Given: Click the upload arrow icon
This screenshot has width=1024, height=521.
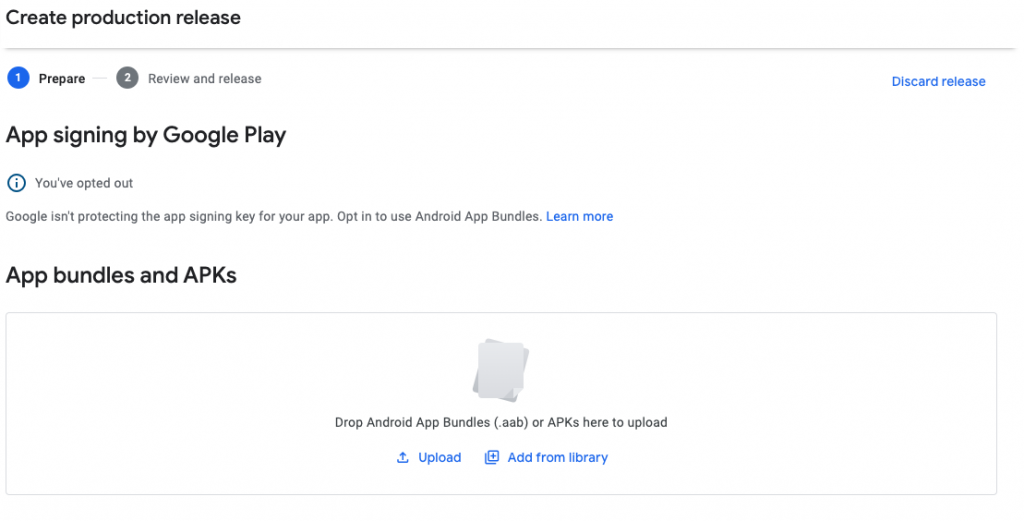Looking at the screenshot, I should 403,458.
